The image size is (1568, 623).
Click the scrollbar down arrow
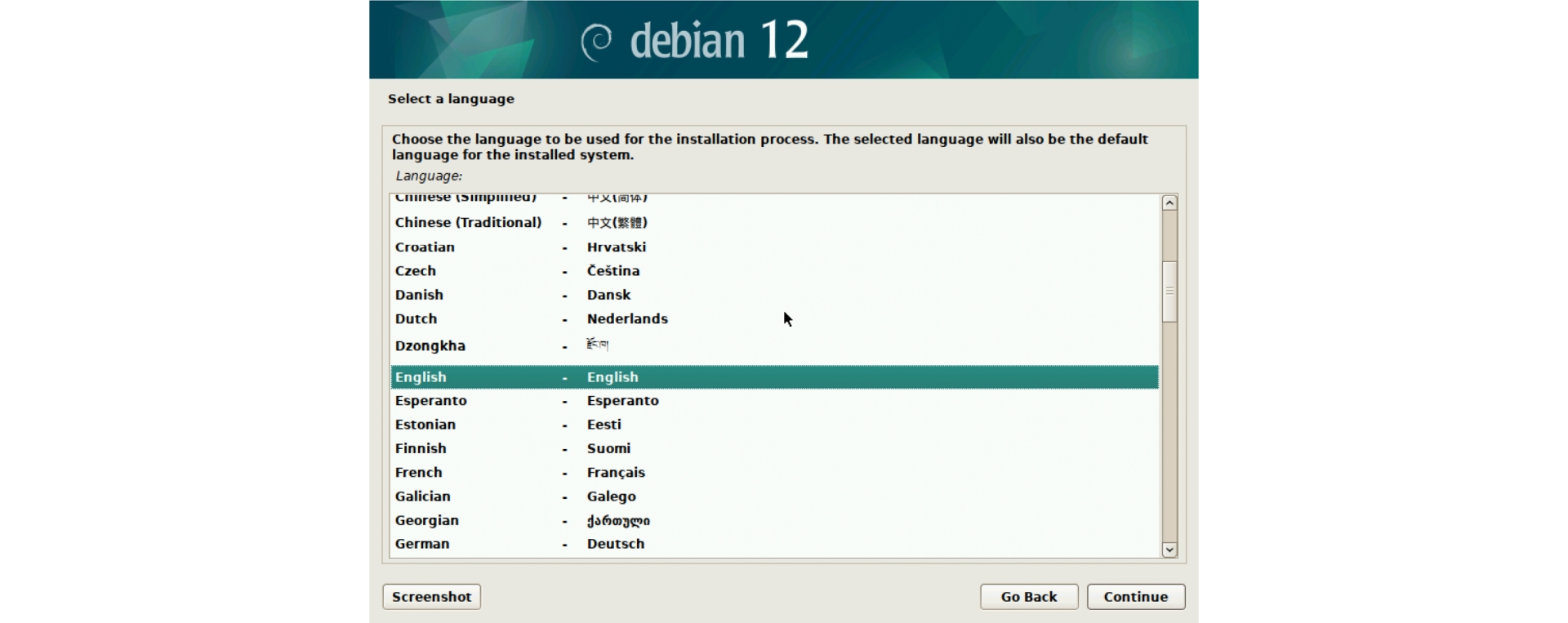tap(1169, 550)
